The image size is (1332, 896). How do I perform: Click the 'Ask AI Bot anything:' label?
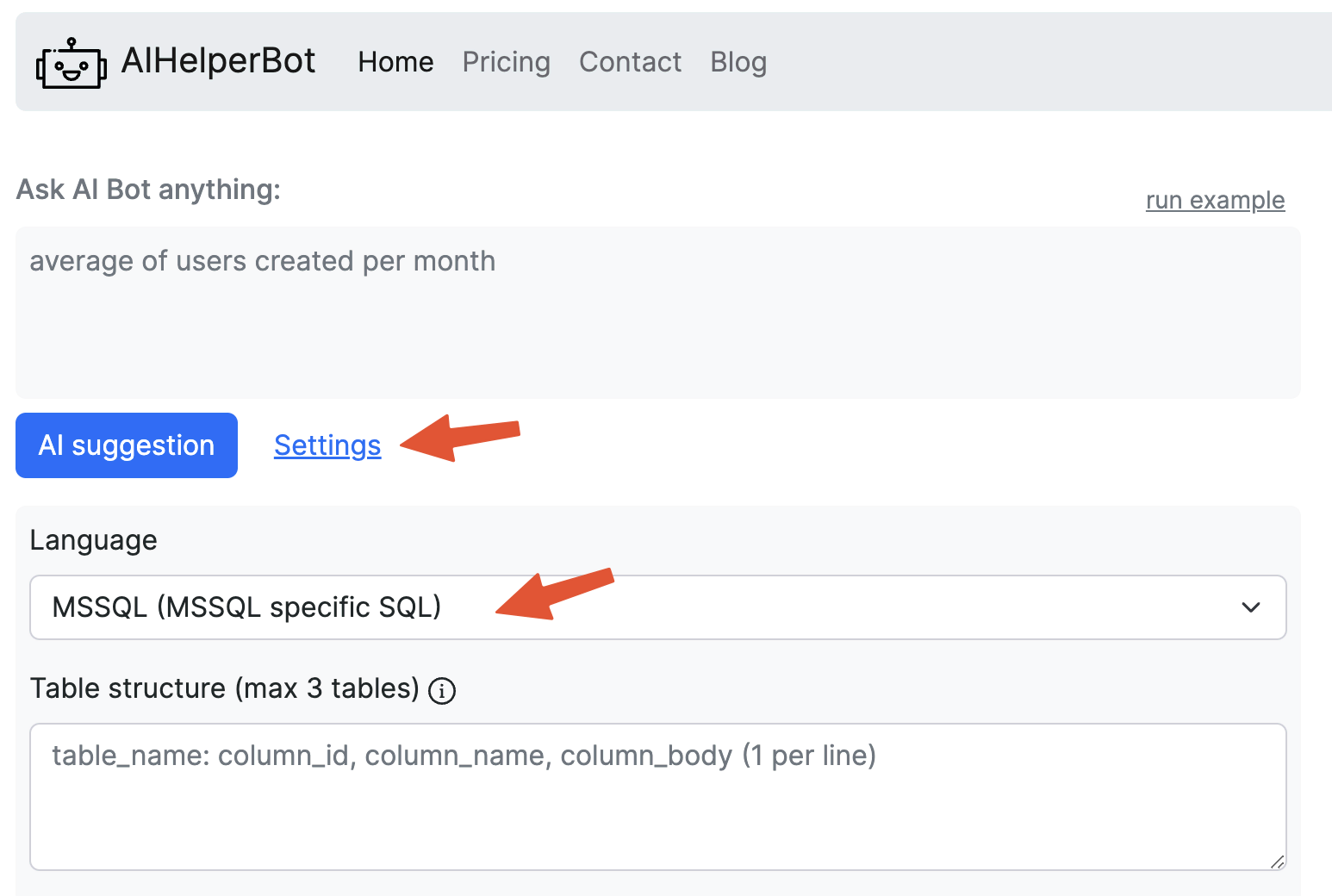tap(148, 190)
